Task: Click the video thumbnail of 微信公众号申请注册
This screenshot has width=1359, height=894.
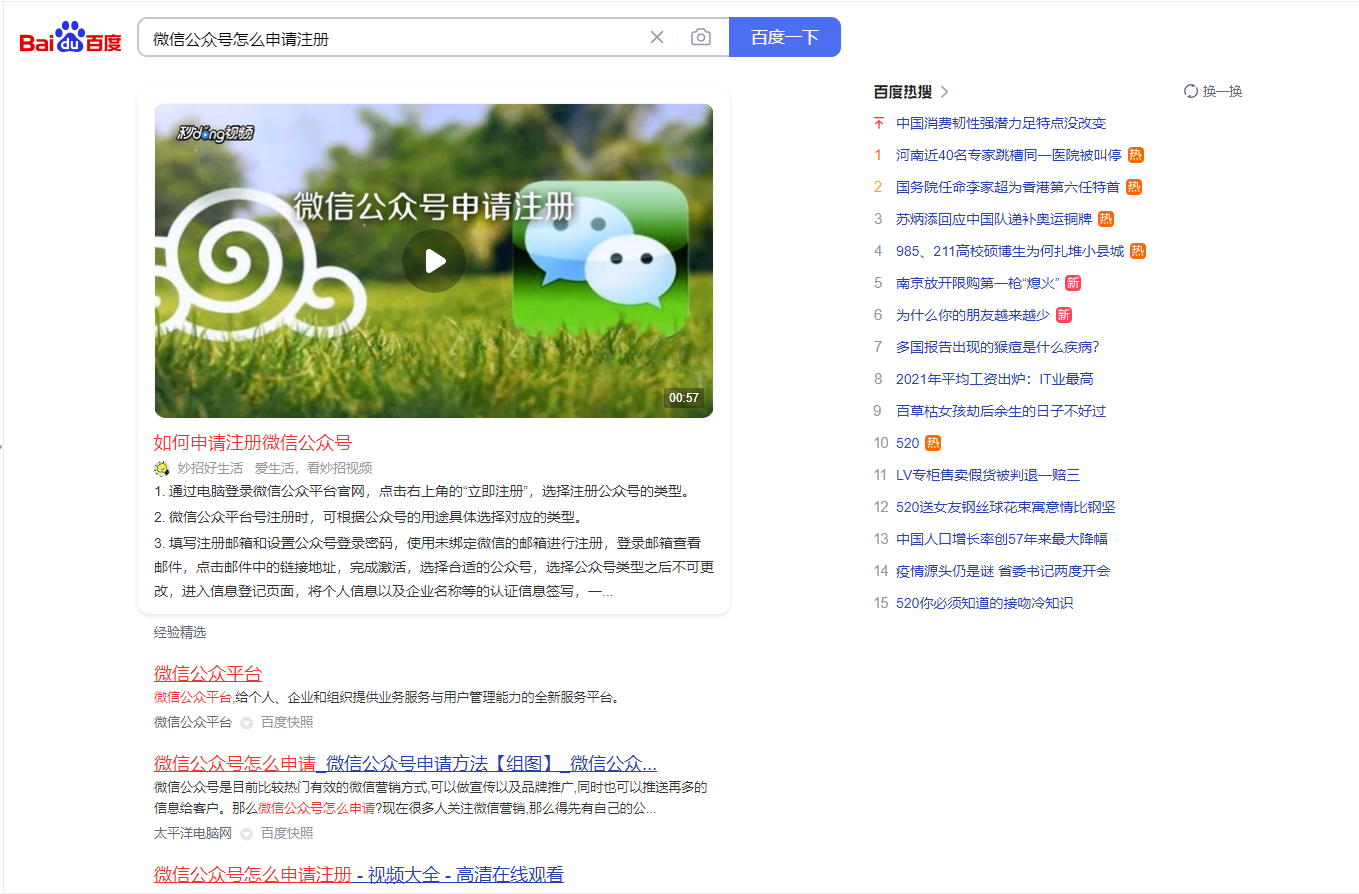Action: coord(434,261)
